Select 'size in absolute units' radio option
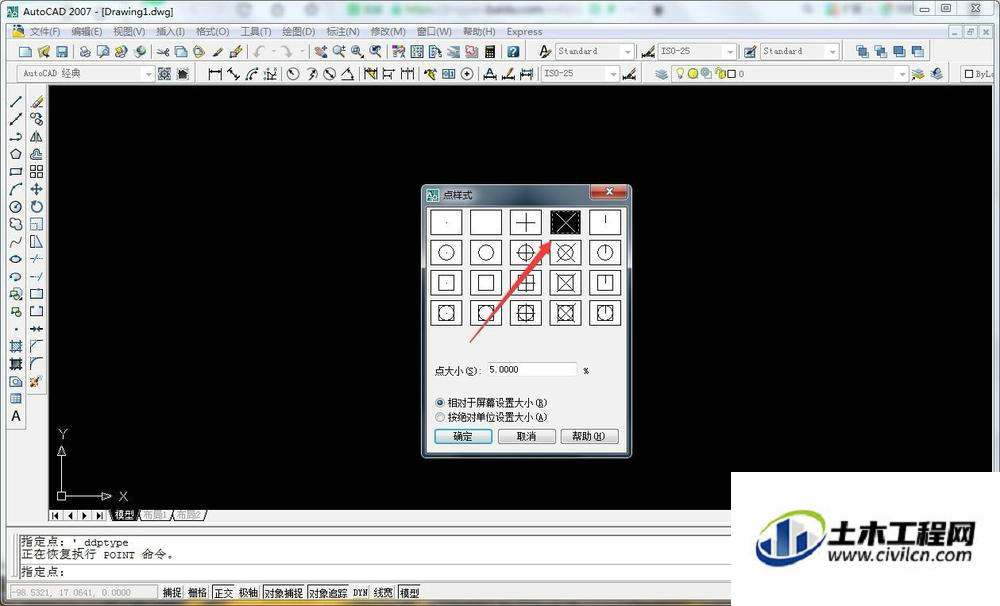Viewport: 1000px width, 606px height. click(439, 417)
